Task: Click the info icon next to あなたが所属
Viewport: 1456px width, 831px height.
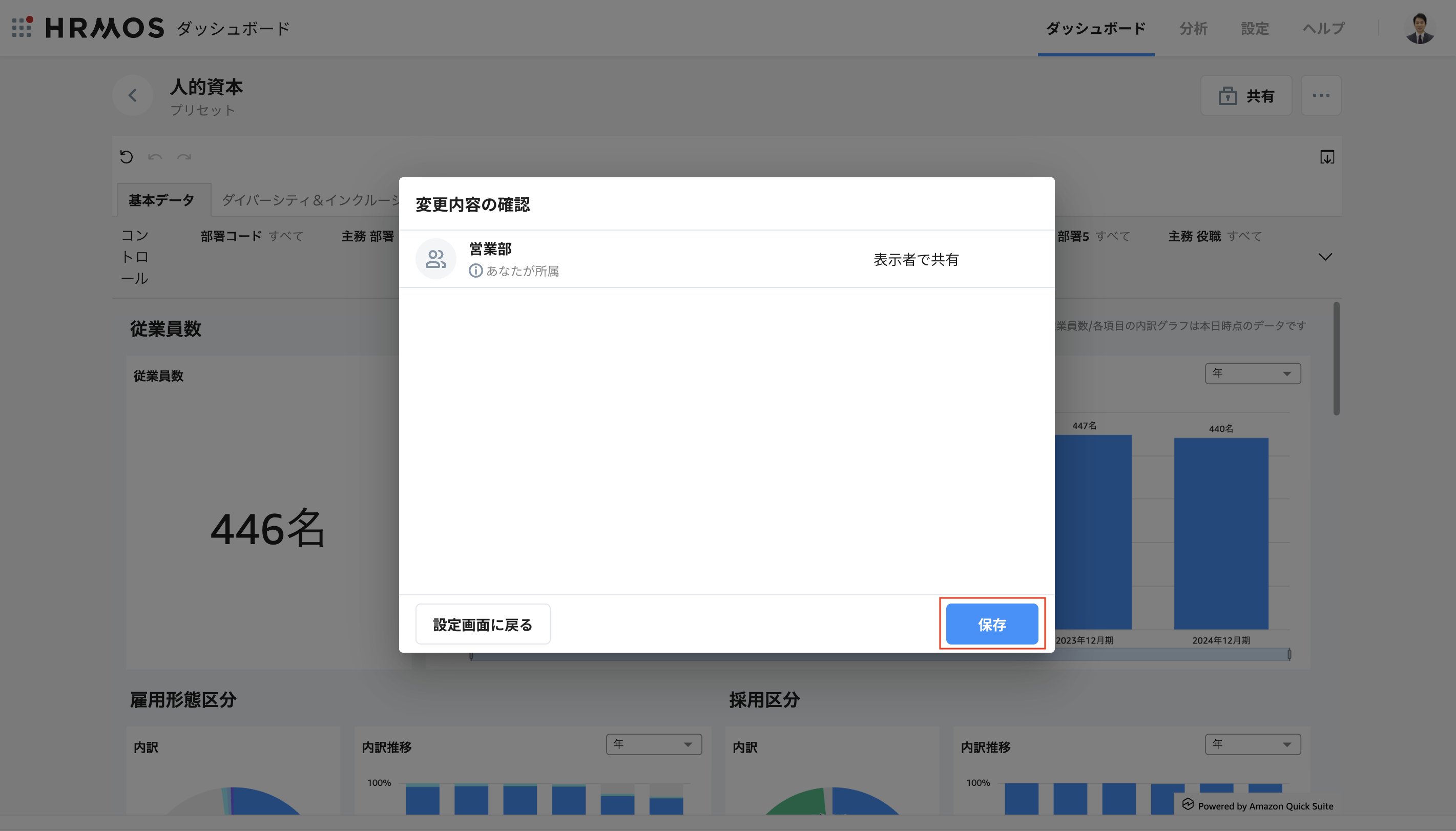Action: pyautogui.click(x=475, y=271)
